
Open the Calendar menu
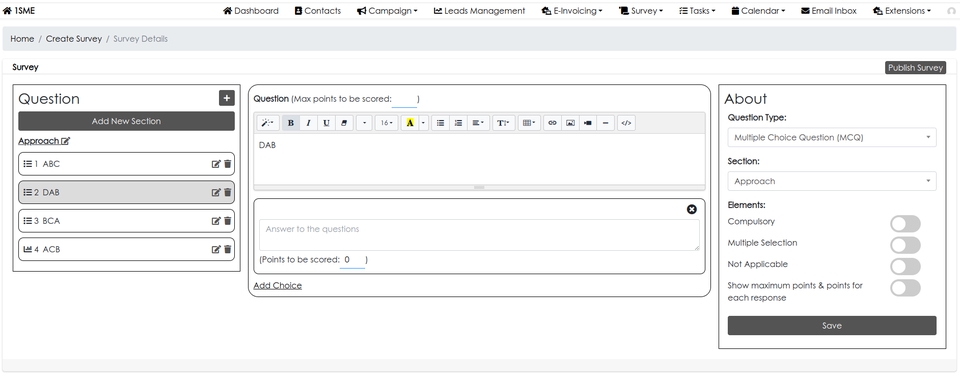point(758,10)
